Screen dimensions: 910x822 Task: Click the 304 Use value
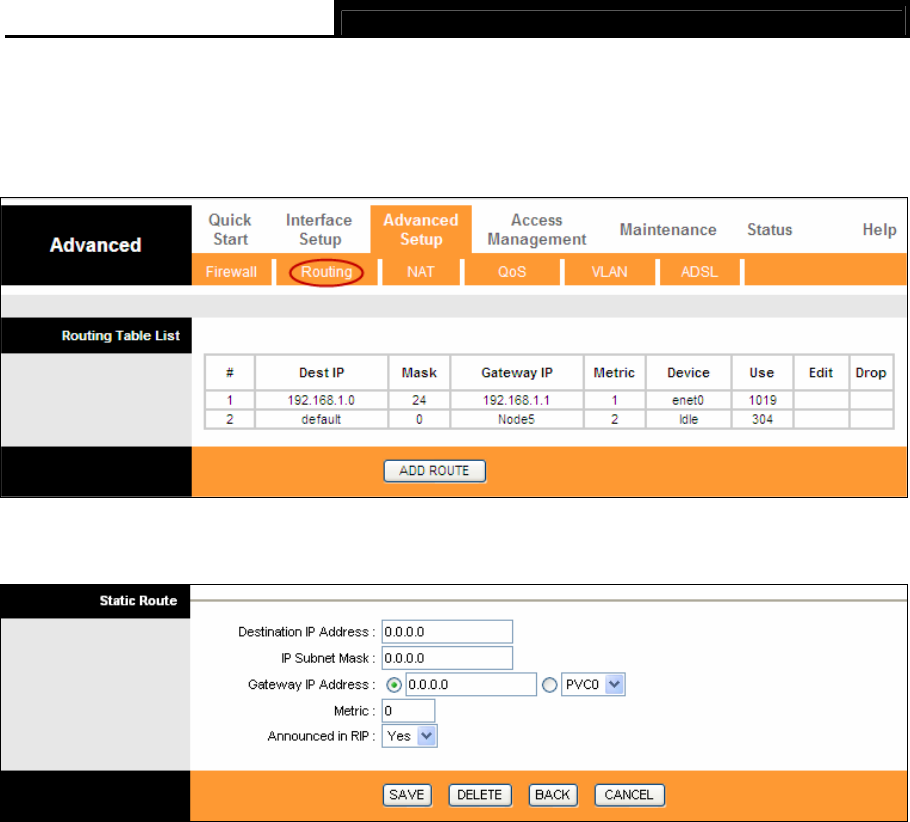[x=762, y=419]
